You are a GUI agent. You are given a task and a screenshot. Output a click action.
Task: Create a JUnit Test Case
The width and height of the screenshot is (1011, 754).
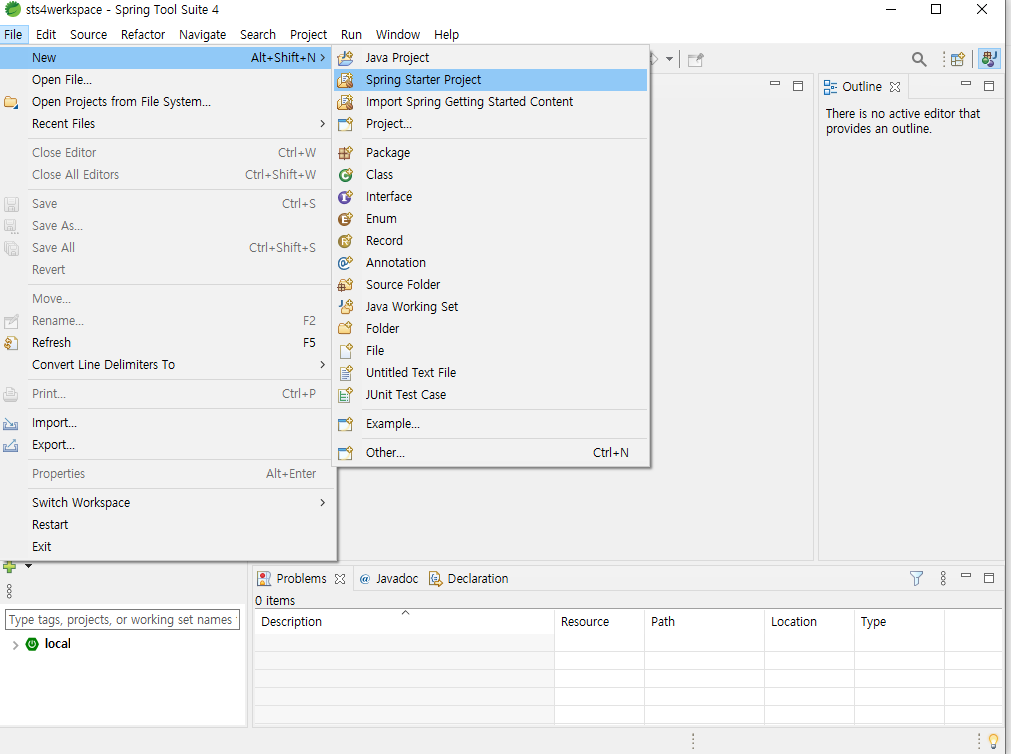(x=491, y=394)
